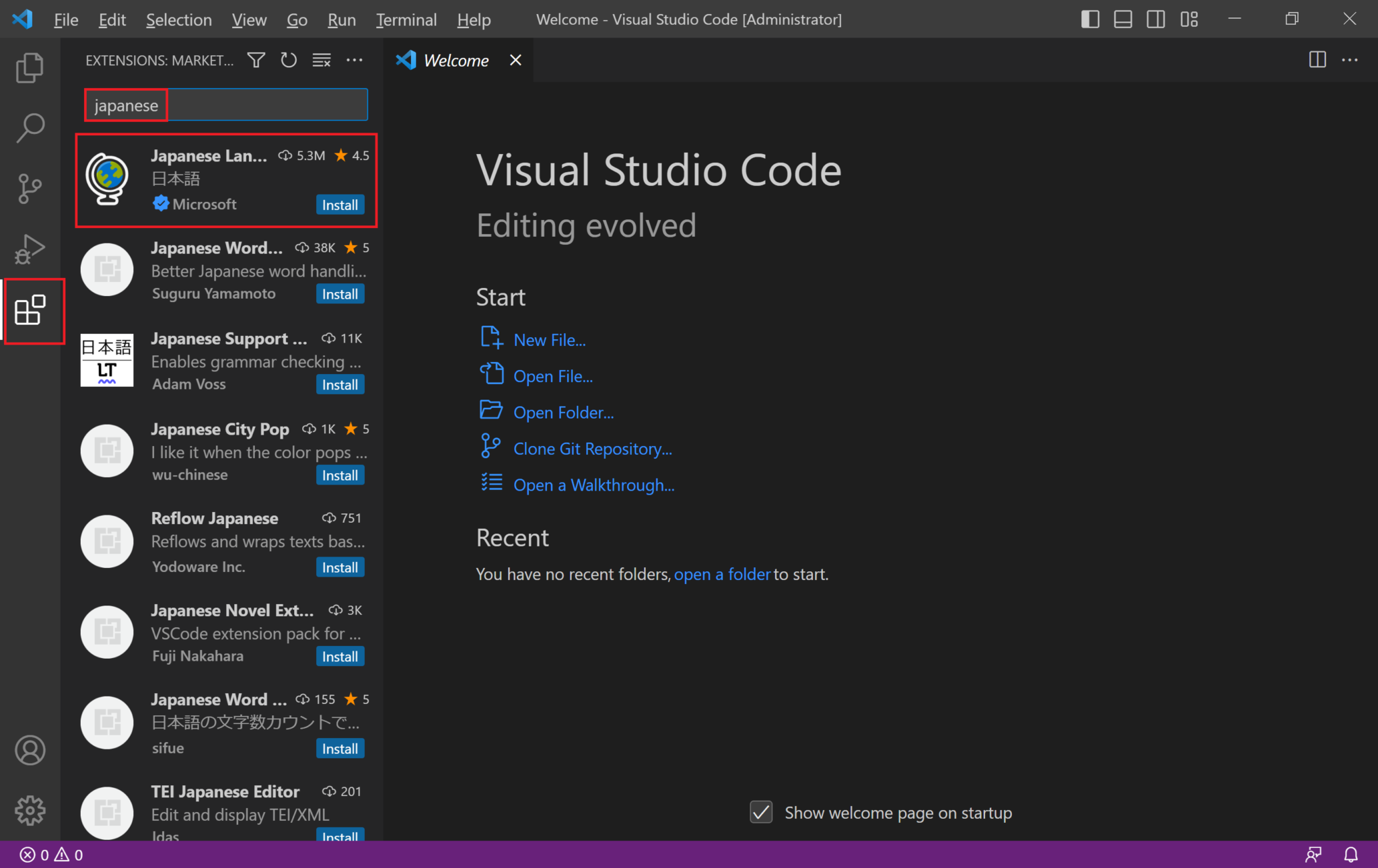Click the filter extensions funnel icon
This screenshot has width=1378, height=868.
click(x=256, y=61)
